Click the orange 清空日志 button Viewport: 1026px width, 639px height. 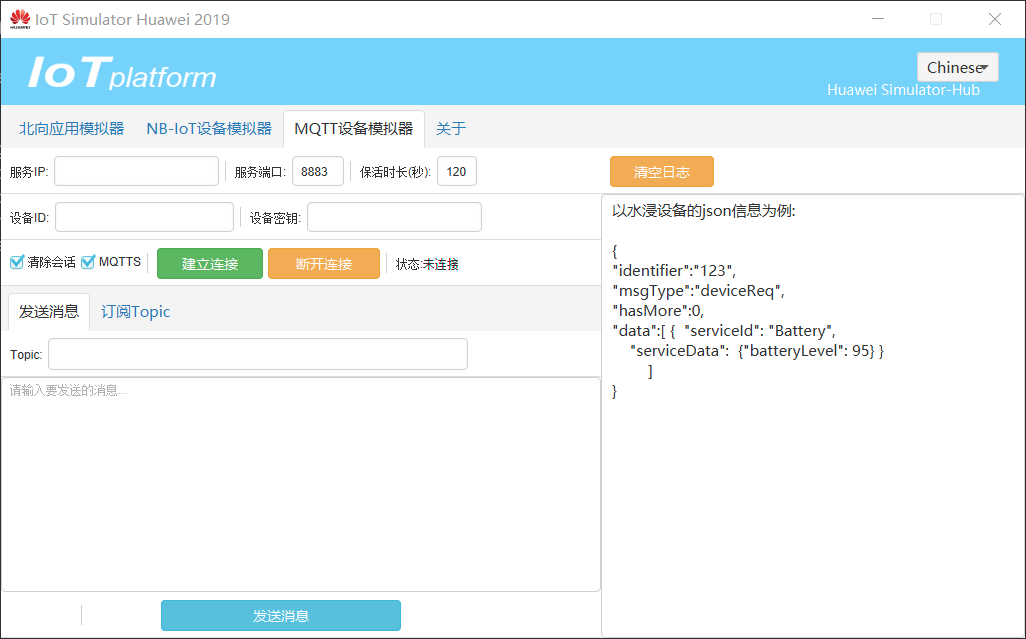pyautogui.click(x=662, y=171)
